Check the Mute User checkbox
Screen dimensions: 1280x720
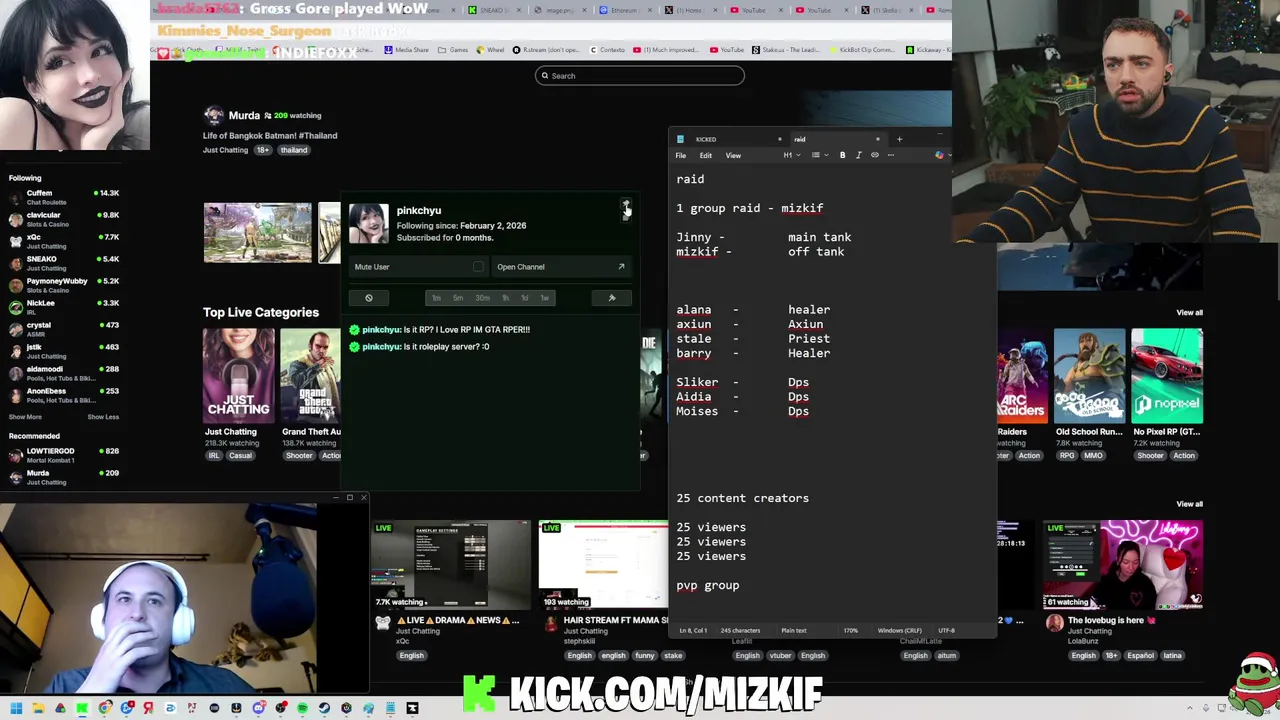pos(478,267)
